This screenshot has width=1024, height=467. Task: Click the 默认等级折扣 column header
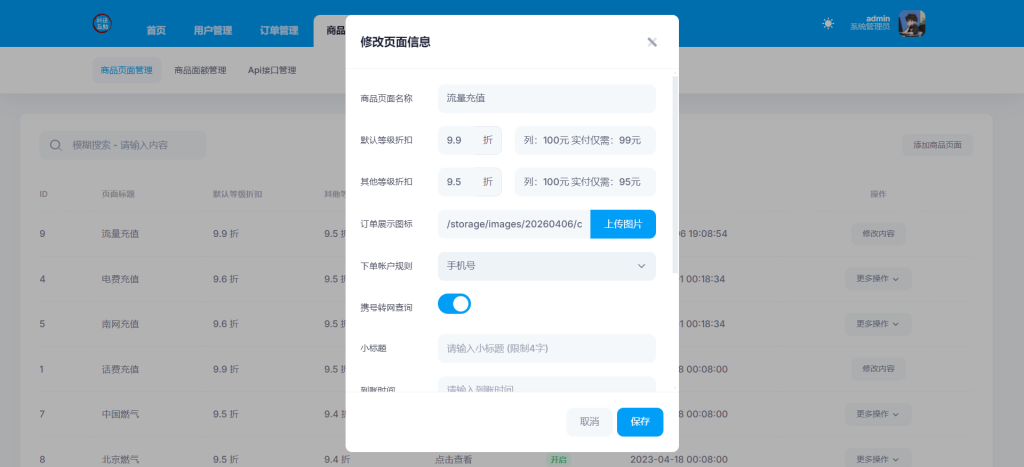coord(238,195)
